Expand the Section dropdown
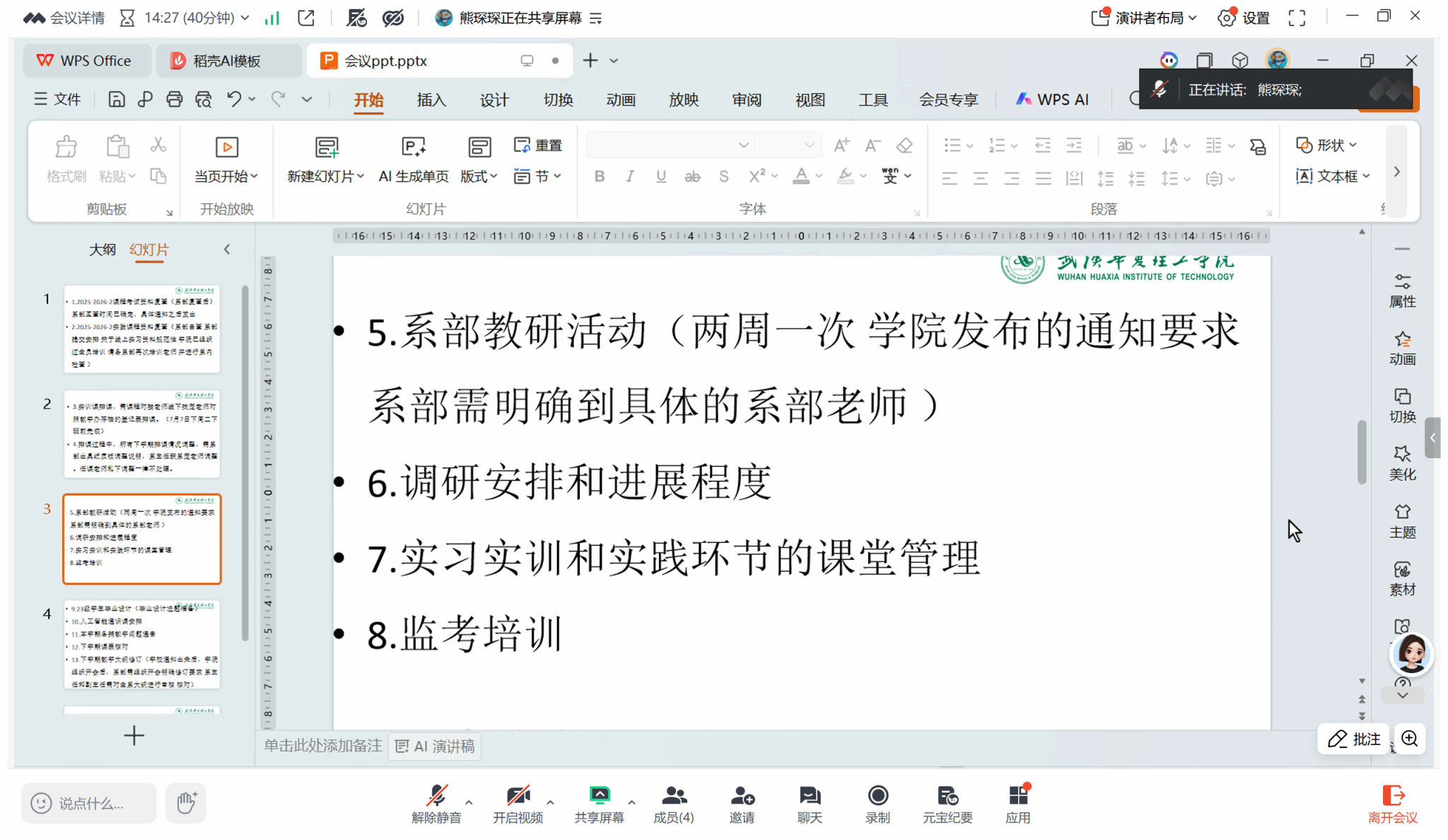This screenshot has height=840, width=1448. point(538,176)
